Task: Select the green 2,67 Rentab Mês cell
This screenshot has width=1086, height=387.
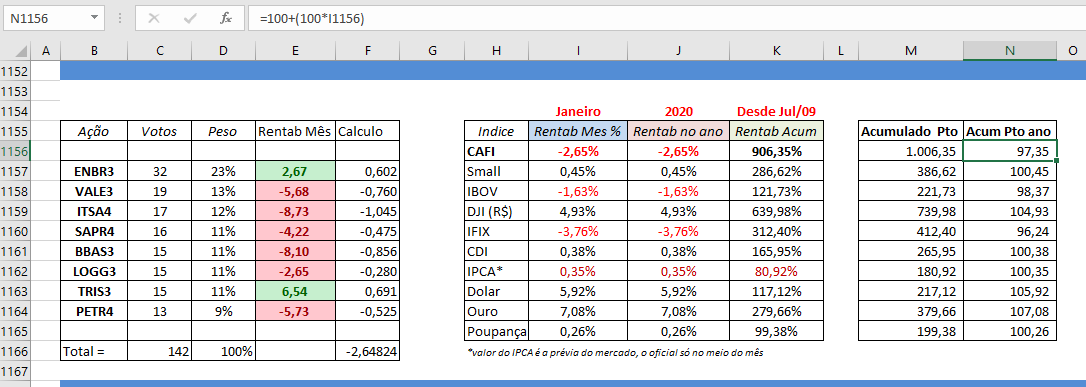Action: point(296,171)
